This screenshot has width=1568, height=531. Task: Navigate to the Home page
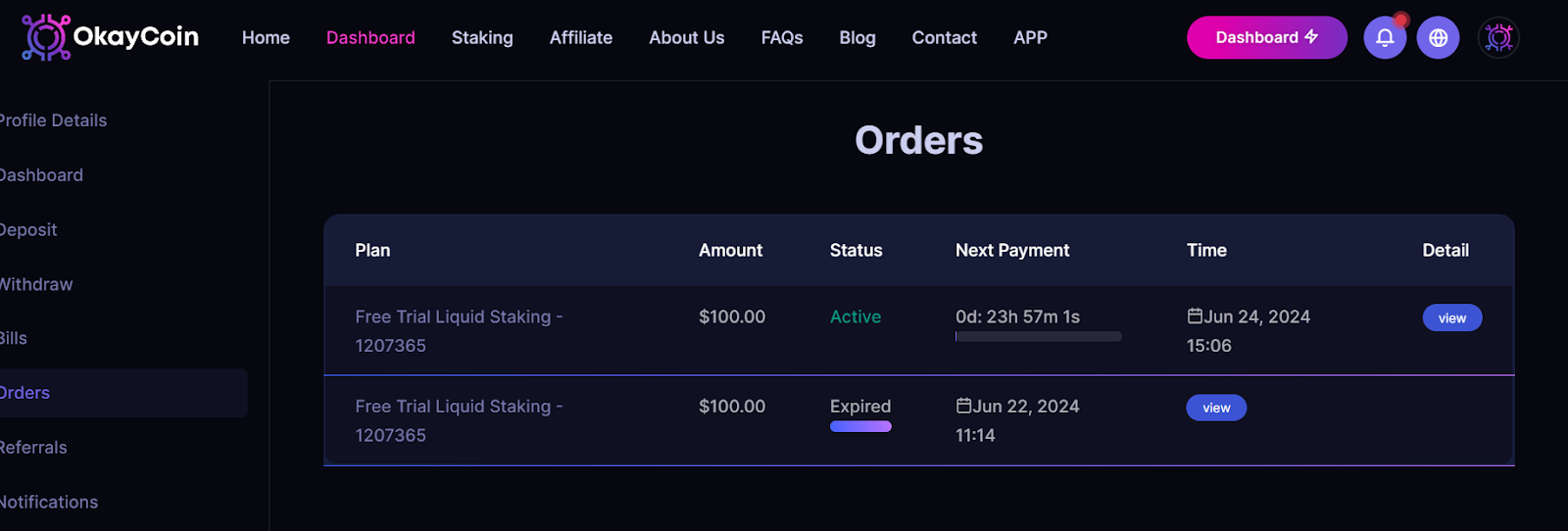pyautogui.click(x=266, y=37)
